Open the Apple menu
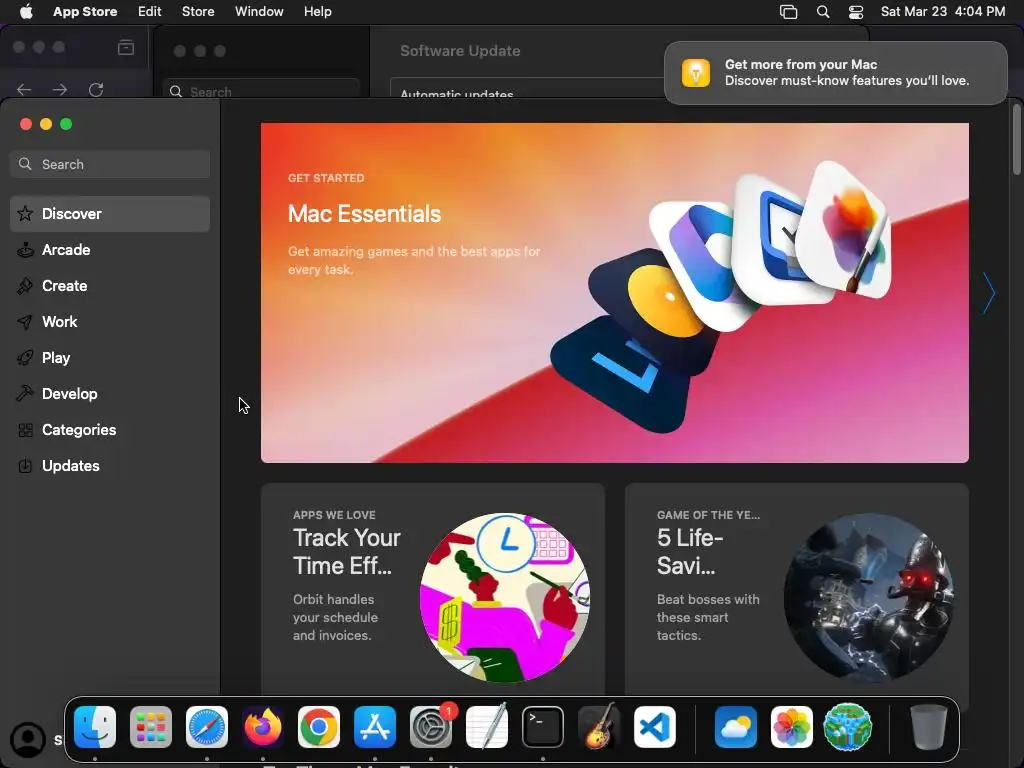The width and height of the screenshot is (1024, 768). coord(26,12)
